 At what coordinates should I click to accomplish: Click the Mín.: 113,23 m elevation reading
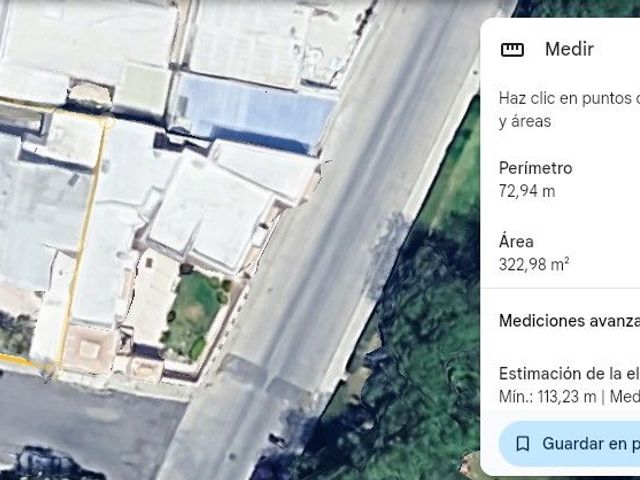547,397
